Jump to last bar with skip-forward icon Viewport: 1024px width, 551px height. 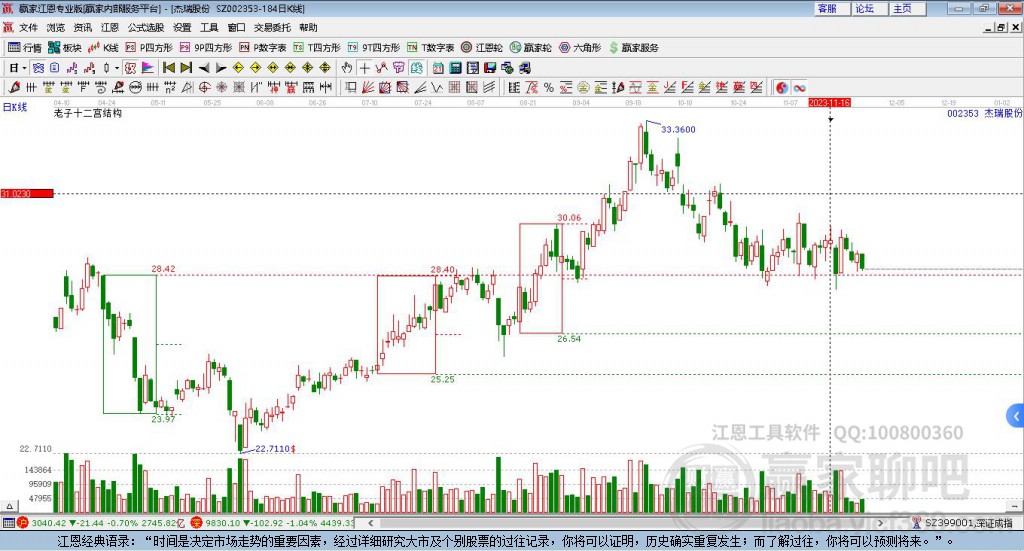point(186,68)
